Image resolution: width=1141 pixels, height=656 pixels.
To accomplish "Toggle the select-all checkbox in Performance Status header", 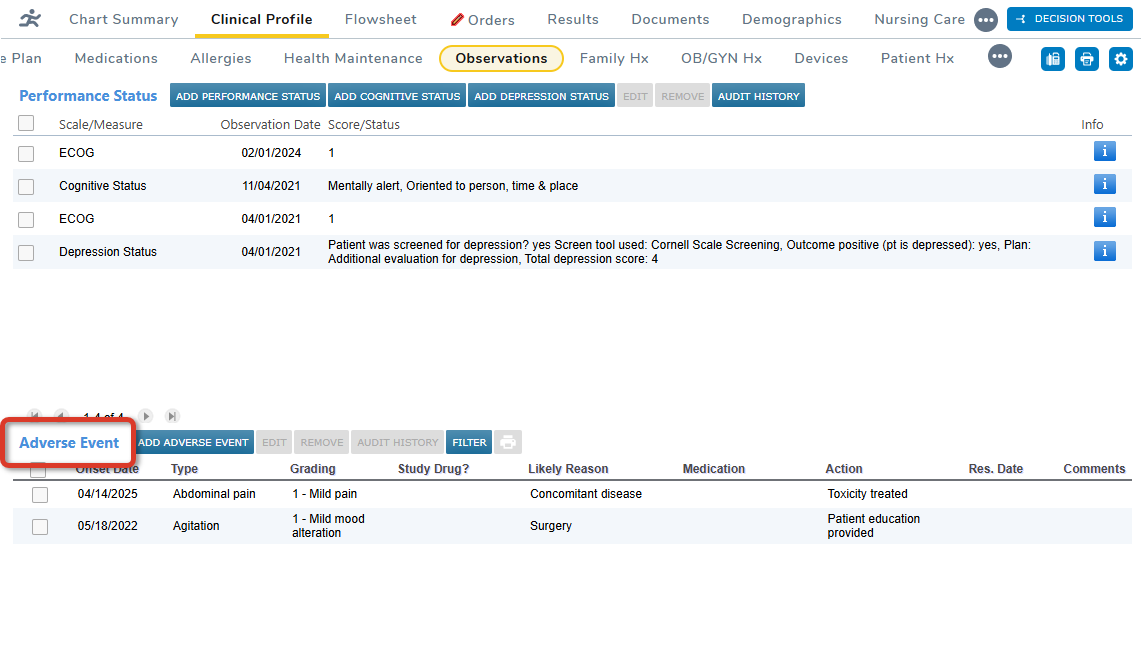I will point(26,123).
